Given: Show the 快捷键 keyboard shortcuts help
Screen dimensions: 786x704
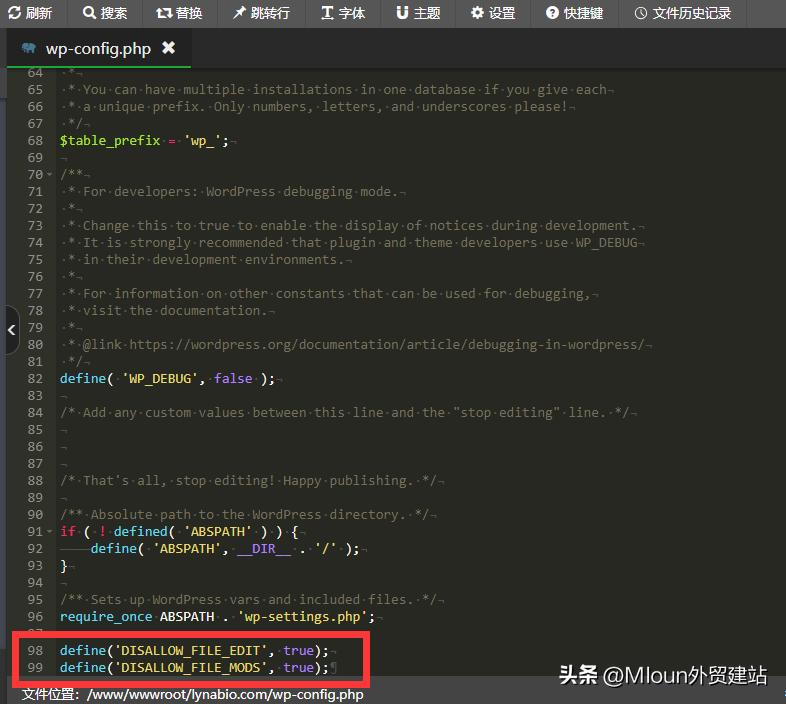Looking at the screenshot, I should [x=574, y=13].
